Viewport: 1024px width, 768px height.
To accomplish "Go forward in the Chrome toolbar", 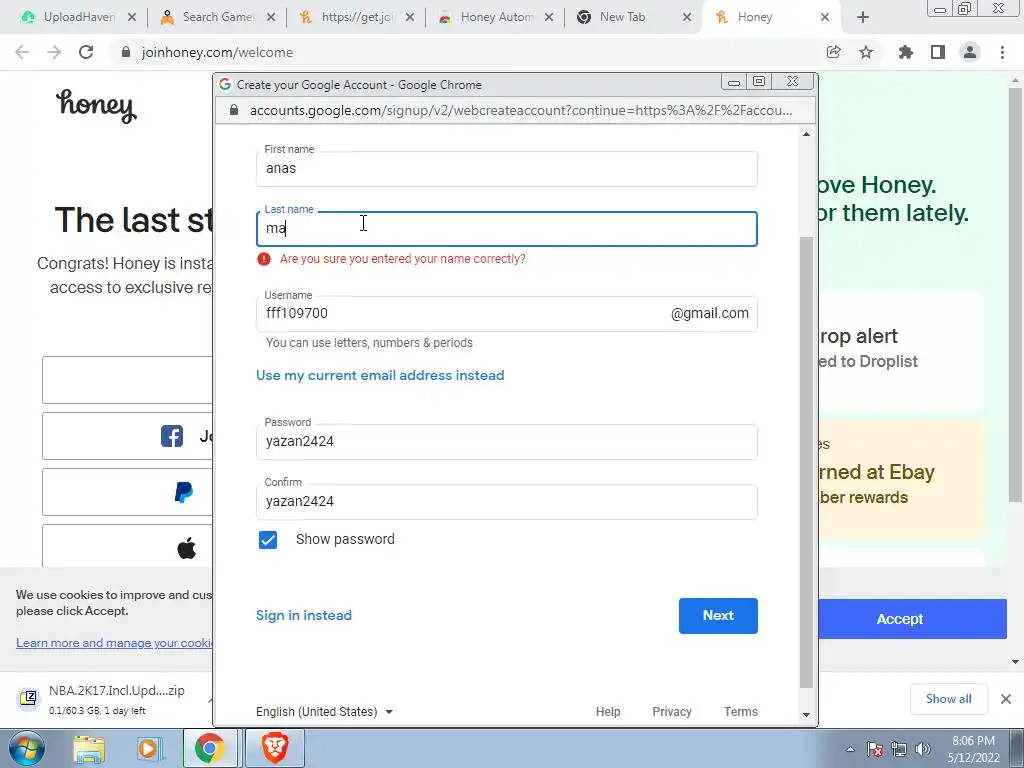I will click(54, 52).
